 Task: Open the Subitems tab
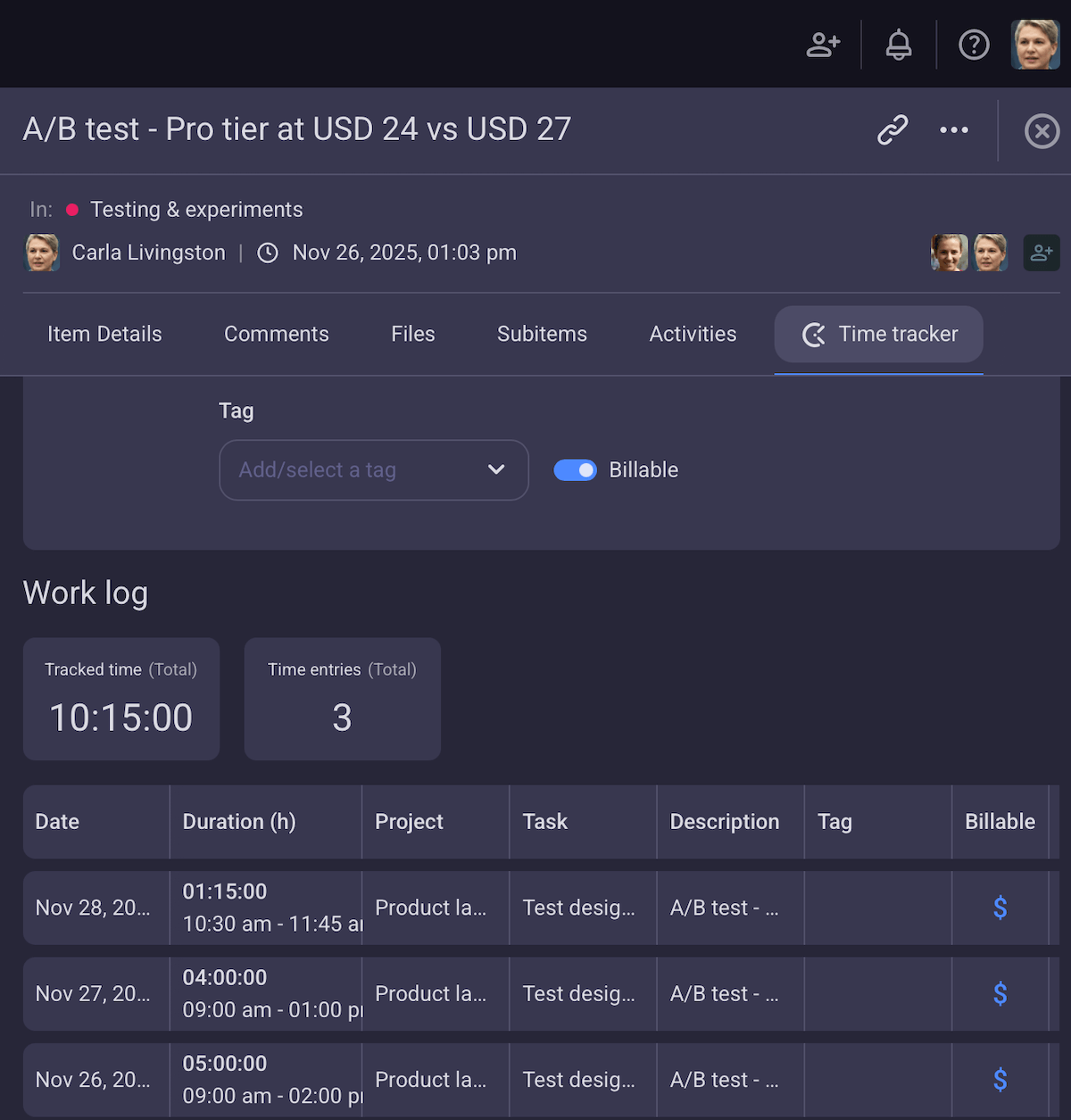541,335
